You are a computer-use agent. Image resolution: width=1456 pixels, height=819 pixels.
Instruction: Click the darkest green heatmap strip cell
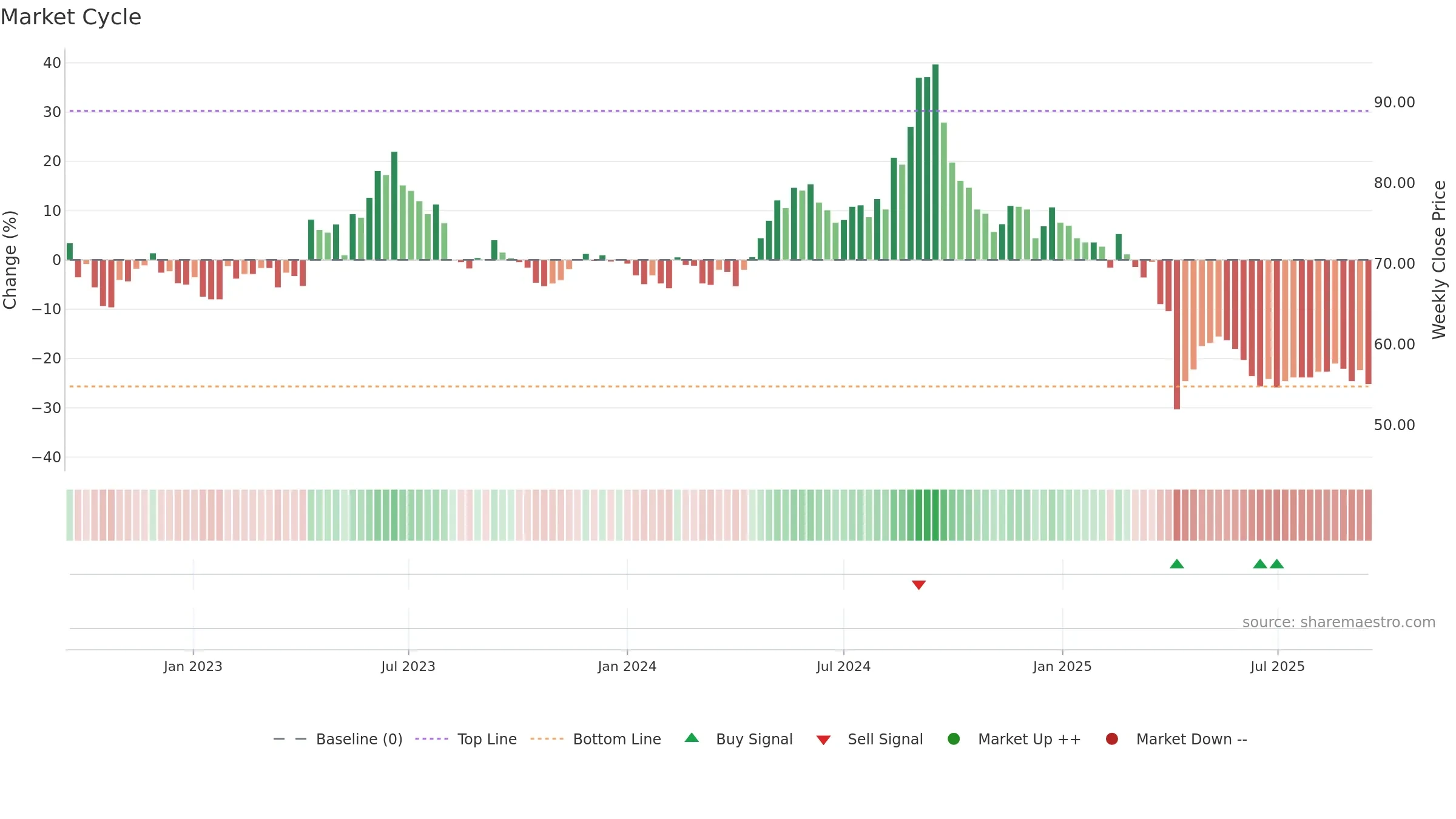point(935,515)
